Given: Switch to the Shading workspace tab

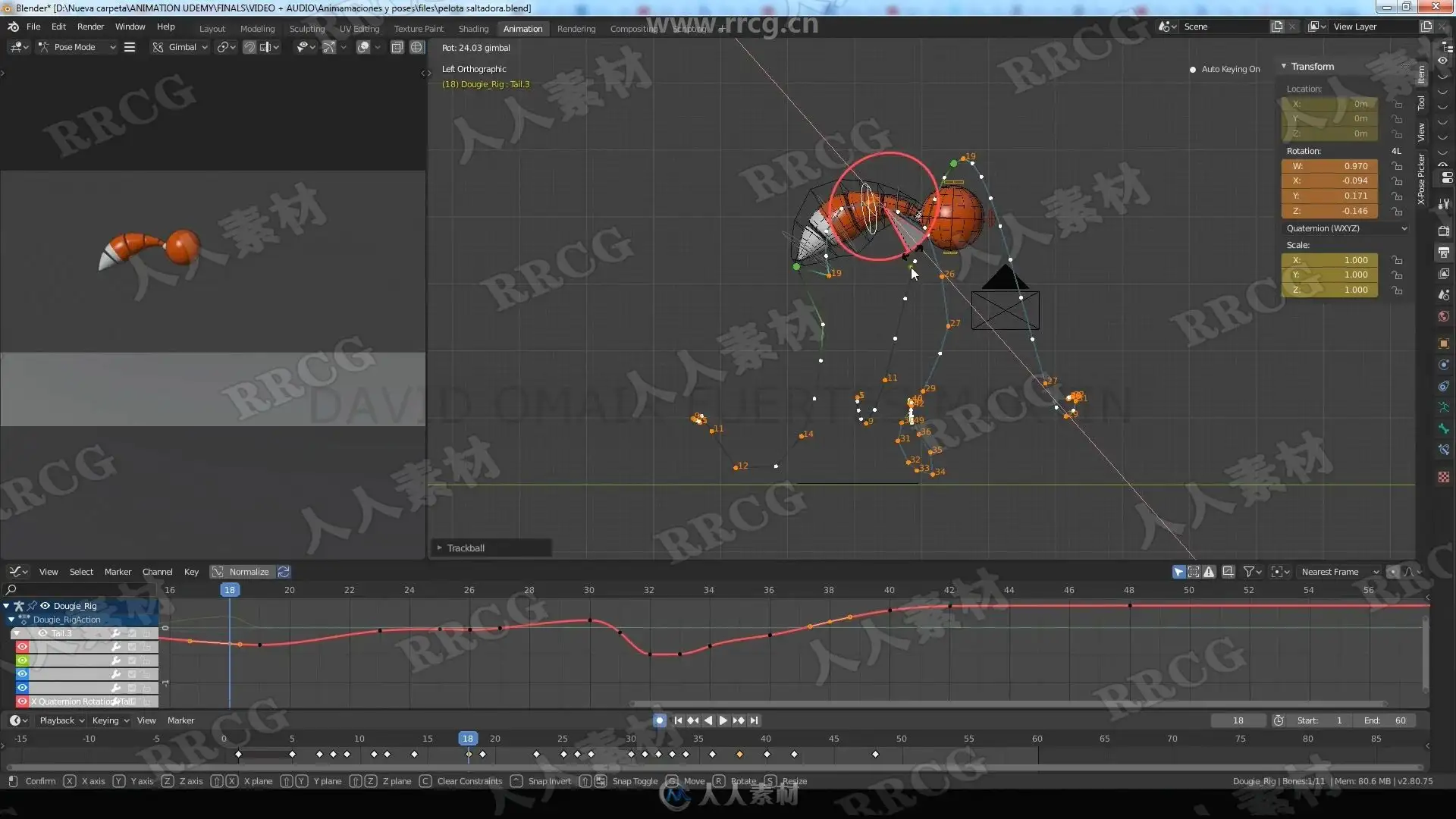Looking at the screenshot, I should coord(473,29).
